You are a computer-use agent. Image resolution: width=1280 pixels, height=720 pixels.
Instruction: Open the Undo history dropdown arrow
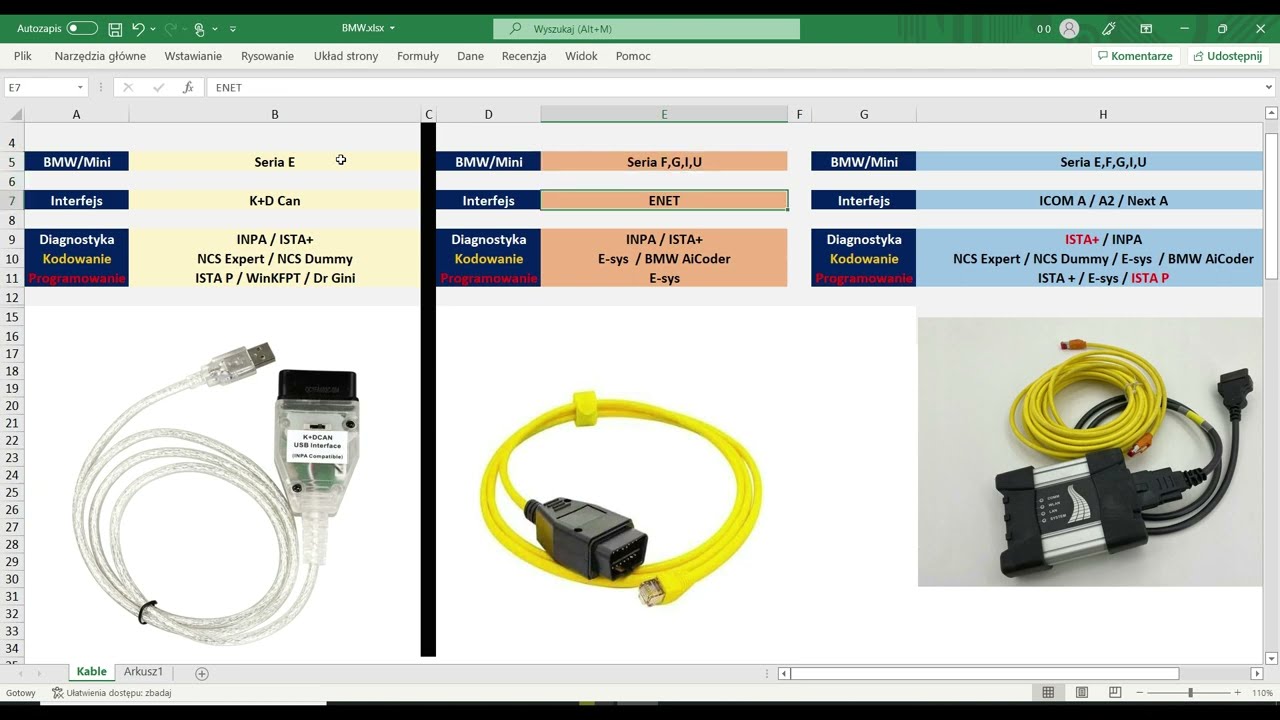click(152, 29)
